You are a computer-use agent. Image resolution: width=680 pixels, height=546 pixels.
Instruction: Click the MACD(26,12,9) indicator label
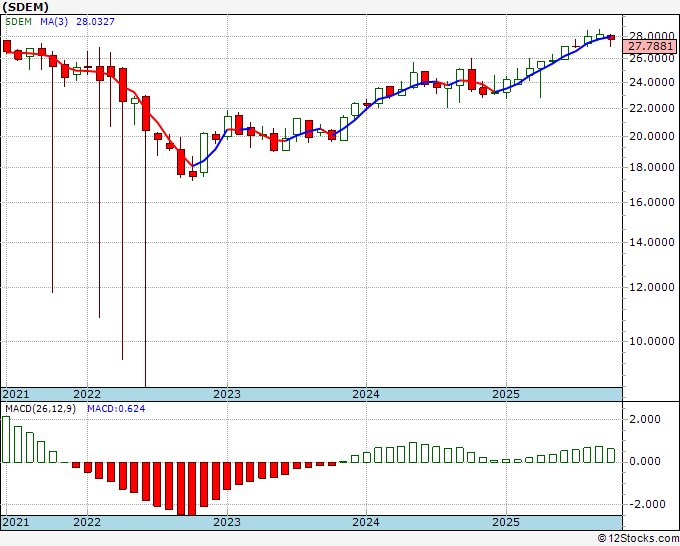coord(40,409)
